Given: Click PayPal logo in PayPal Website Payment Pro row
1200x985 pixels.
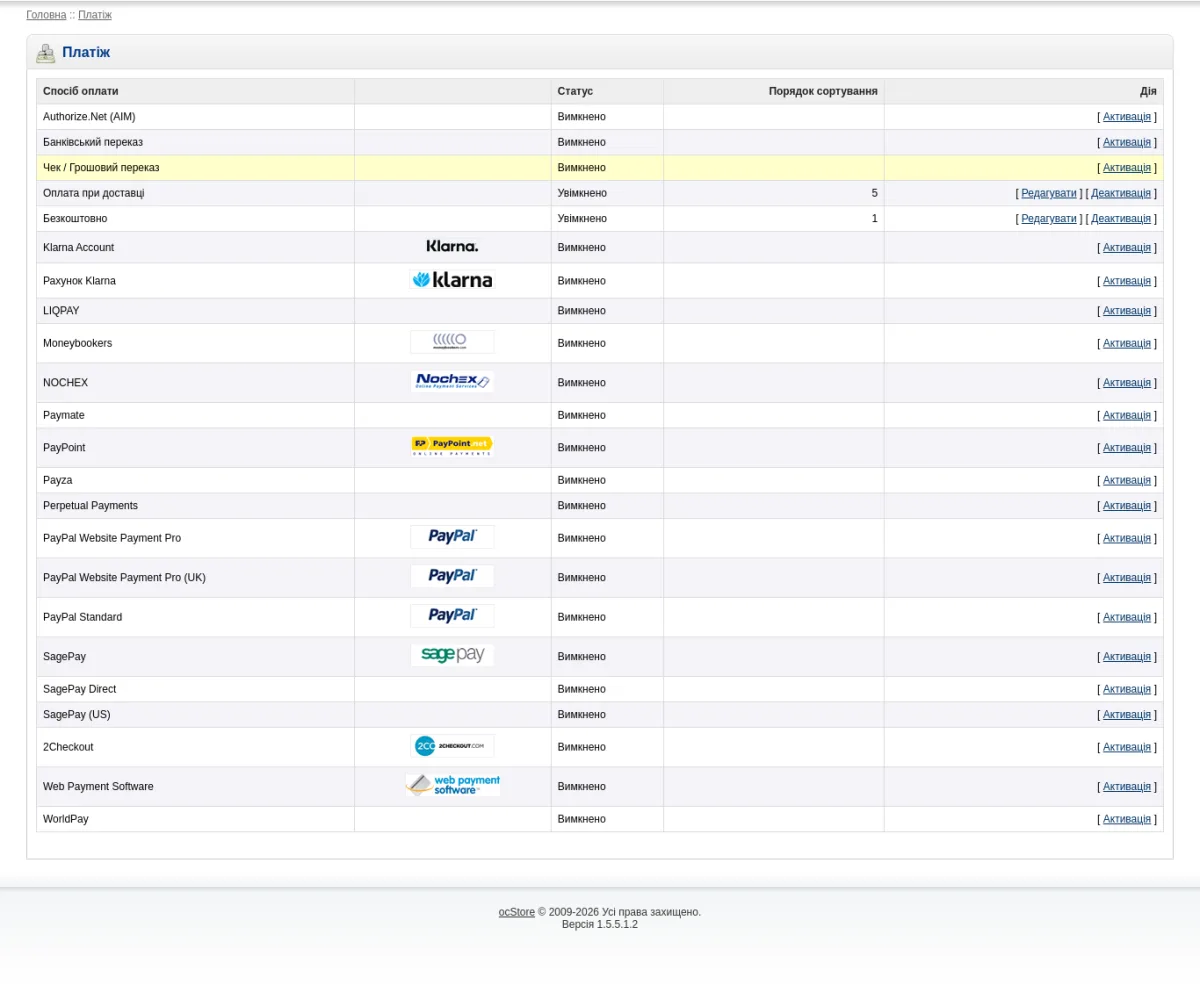Looking at the screenshot, I should 452,537.
